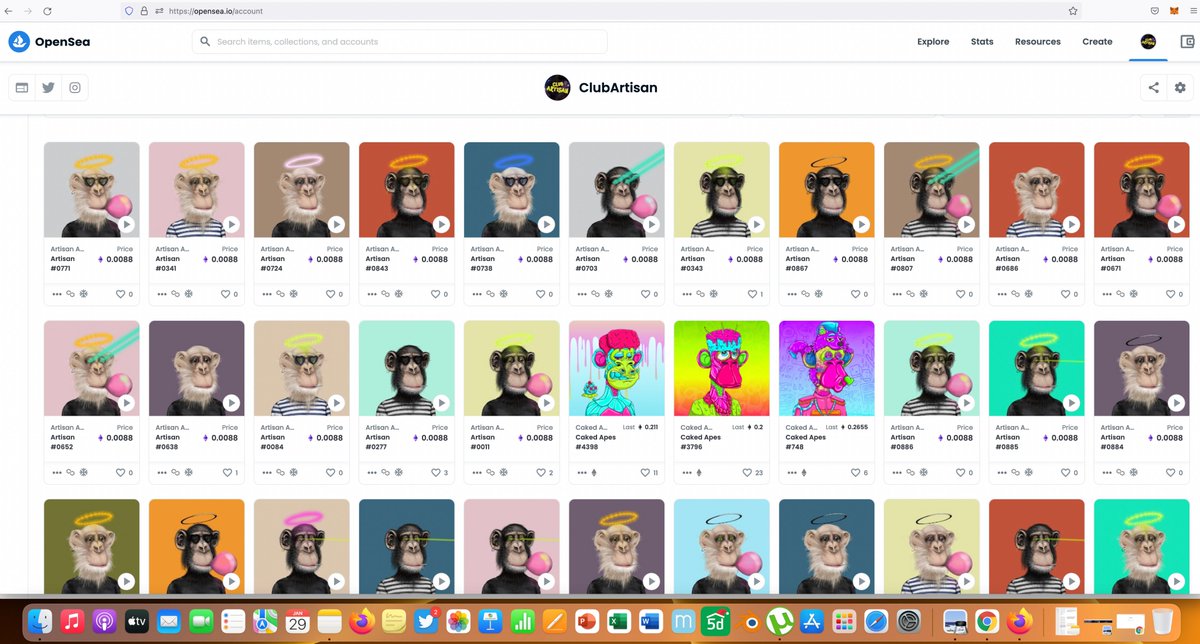The height and width of the screenshot is (644, 1200).
Task: Click the heart icon on Artisan #0277
Action: [x=436, y=472]
